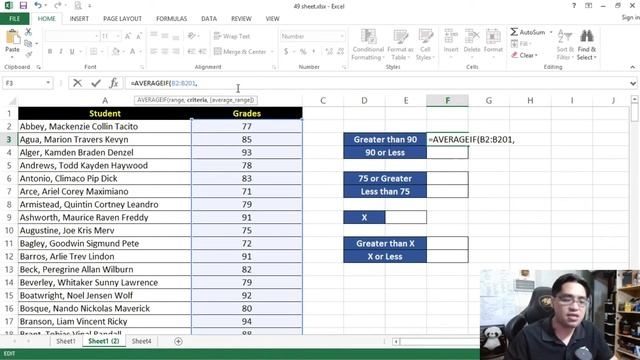Toggle Underline formatting

tap(72, 51)
